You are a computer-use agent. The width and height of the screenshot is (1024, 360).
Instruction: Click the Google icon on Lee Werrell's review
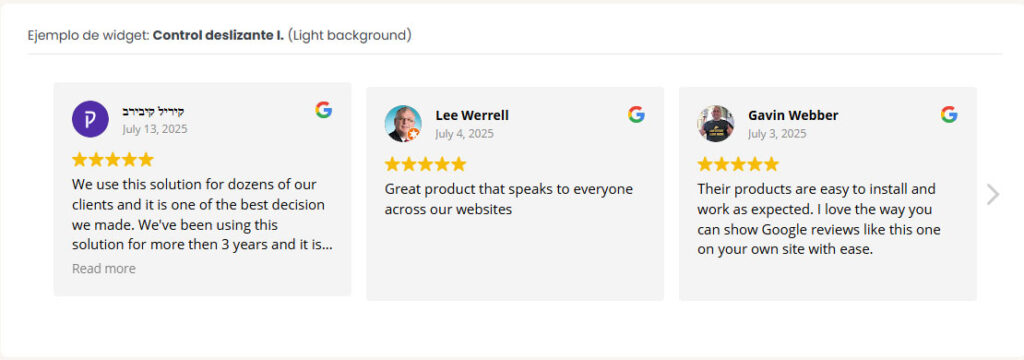pos(636,114)
